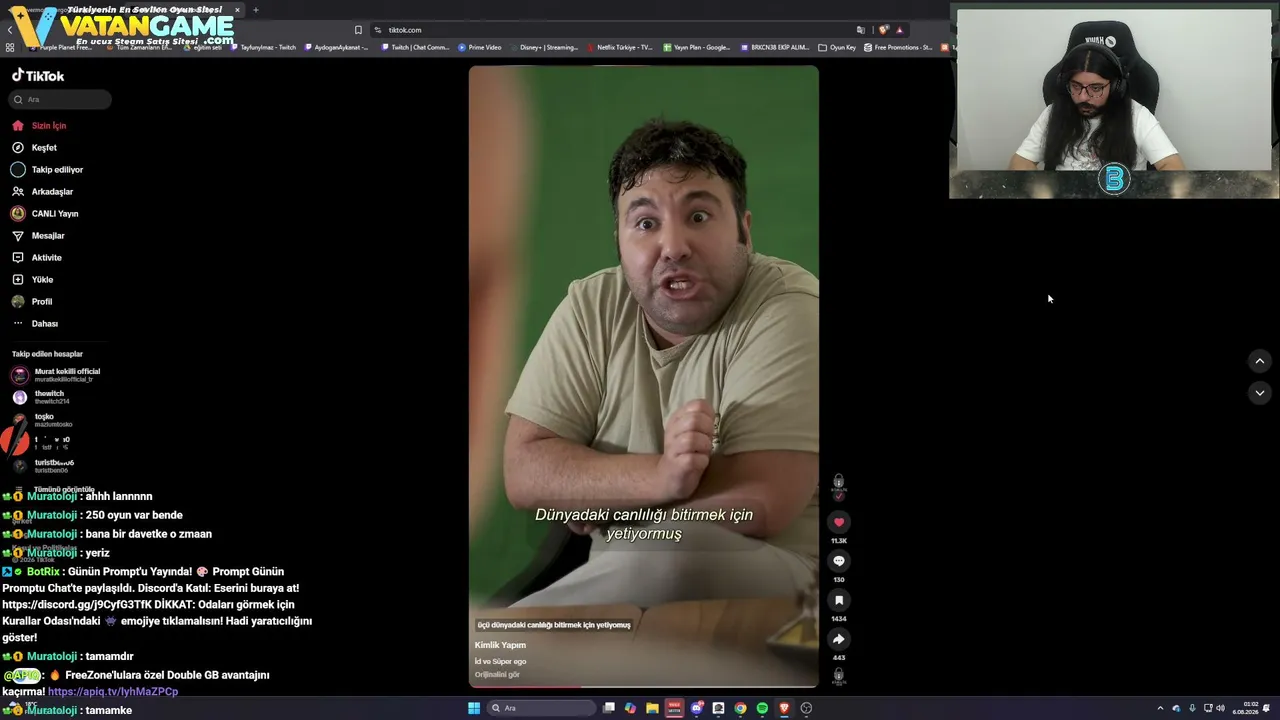Open volume control in system tray

tap(1220, 708)
